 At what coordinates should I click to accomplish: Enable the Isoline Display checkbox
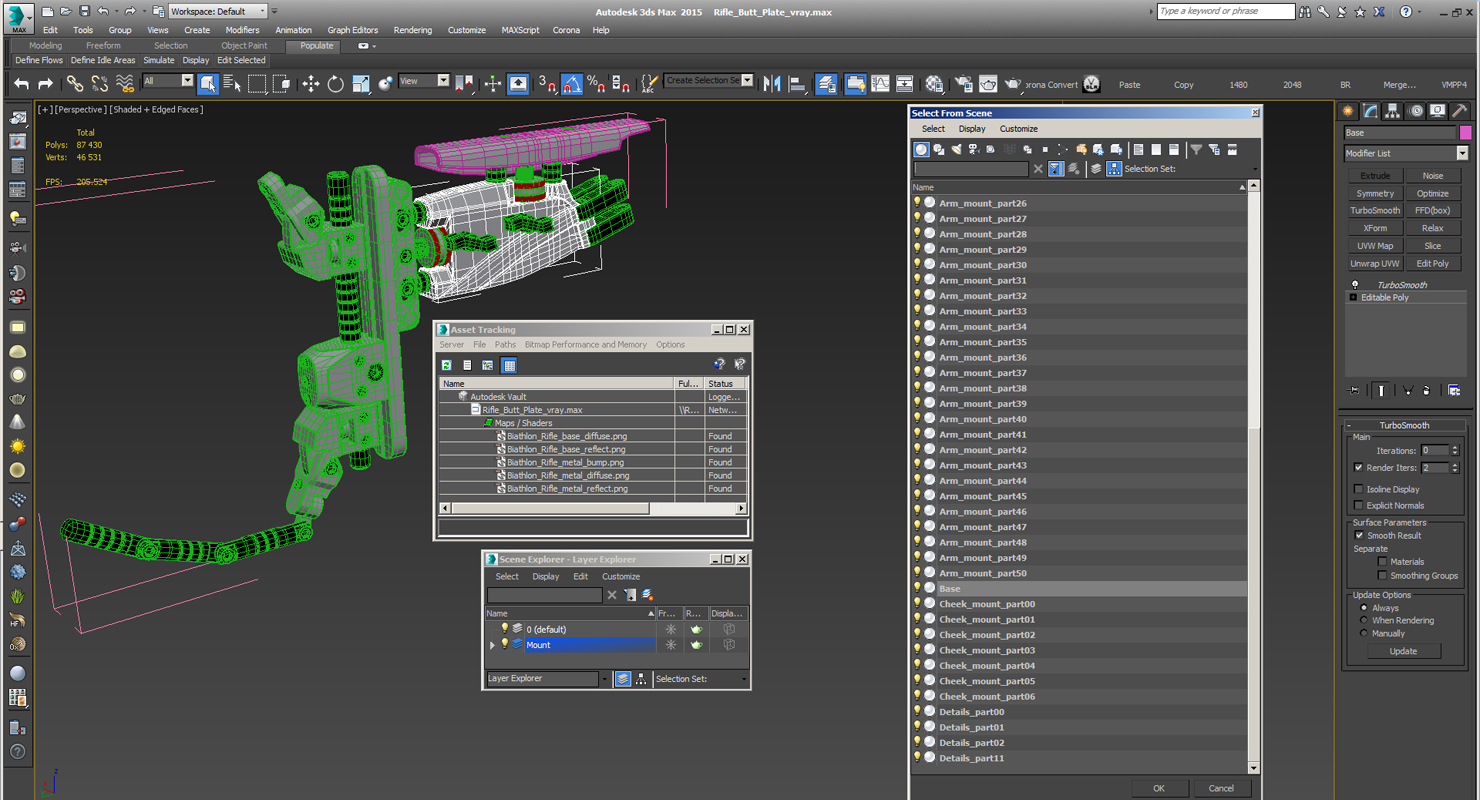click(1358, 489)
